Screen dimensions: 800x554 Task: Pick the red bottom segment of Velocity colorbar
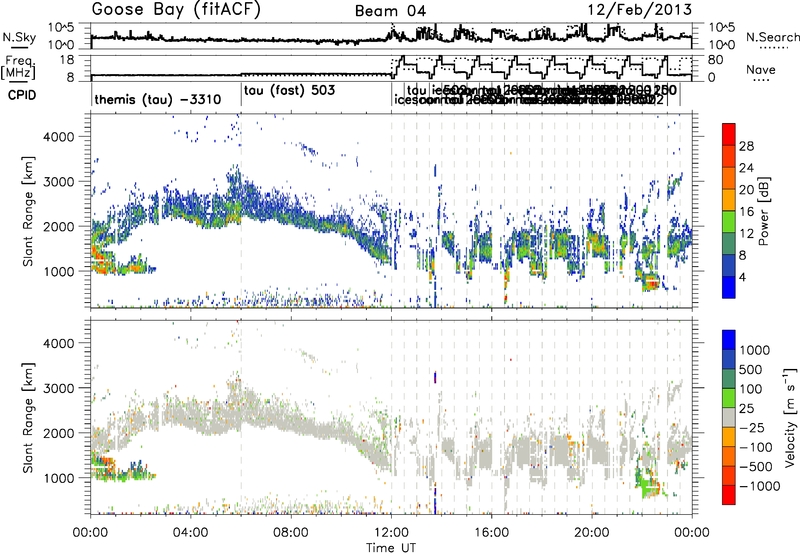(x=729, y=494)
